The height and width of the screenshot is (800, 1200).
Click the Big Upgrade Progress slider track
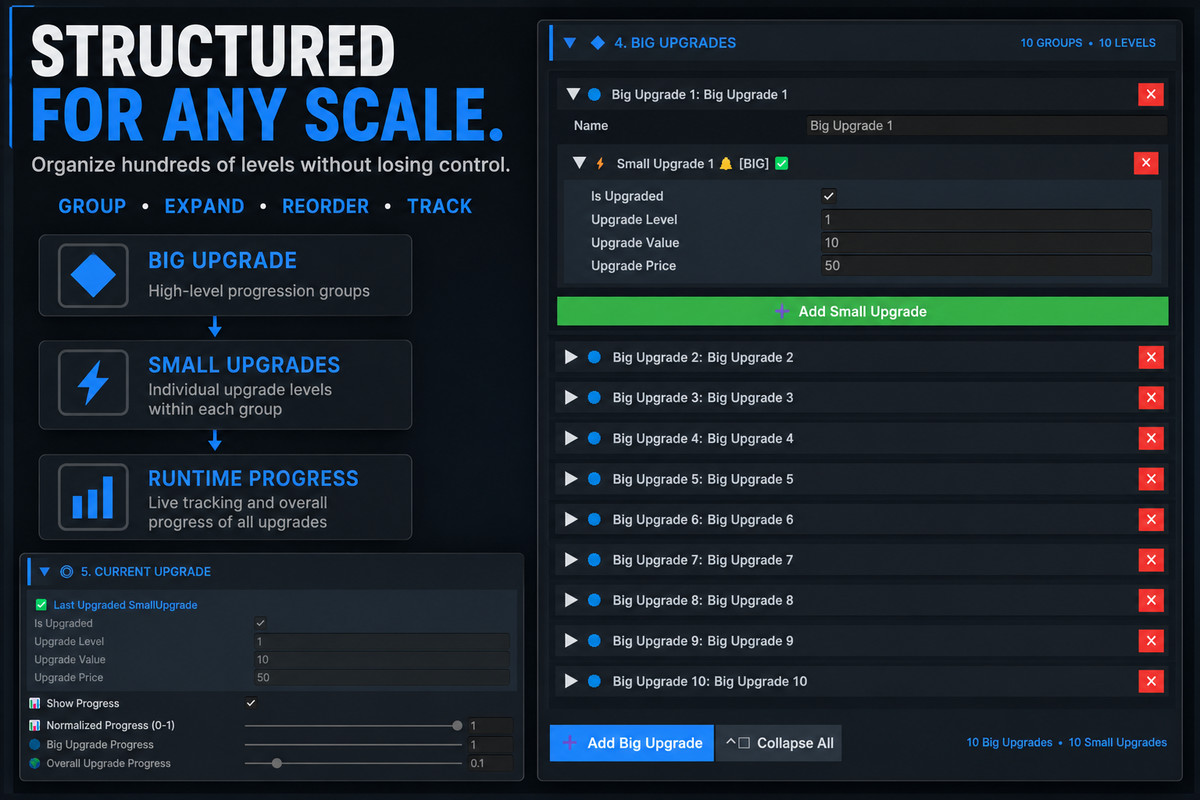[353, 745]
